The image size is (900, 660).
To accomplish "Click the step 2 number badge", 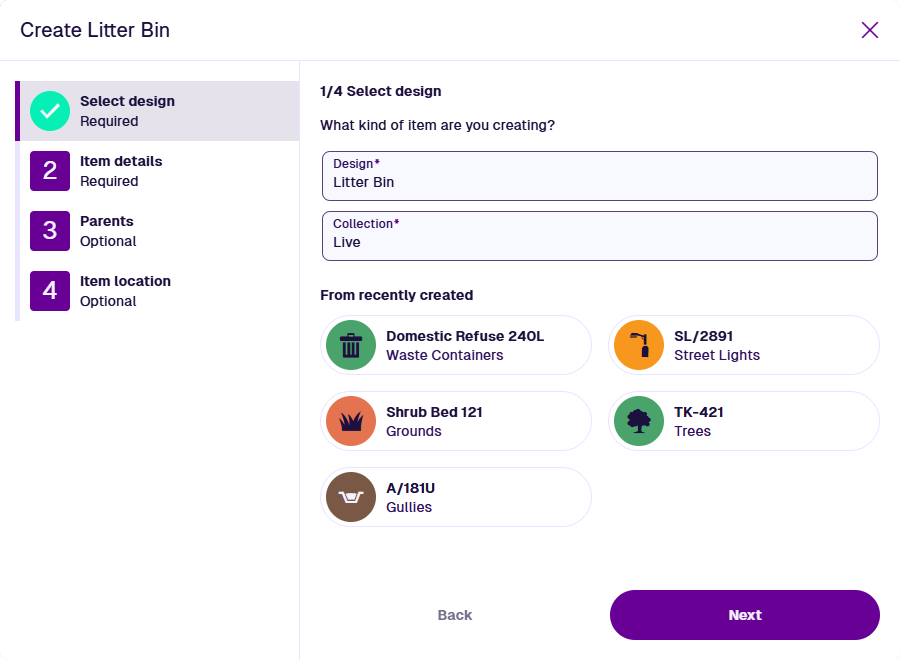I will pyautogui.click(x=50, y=171).
